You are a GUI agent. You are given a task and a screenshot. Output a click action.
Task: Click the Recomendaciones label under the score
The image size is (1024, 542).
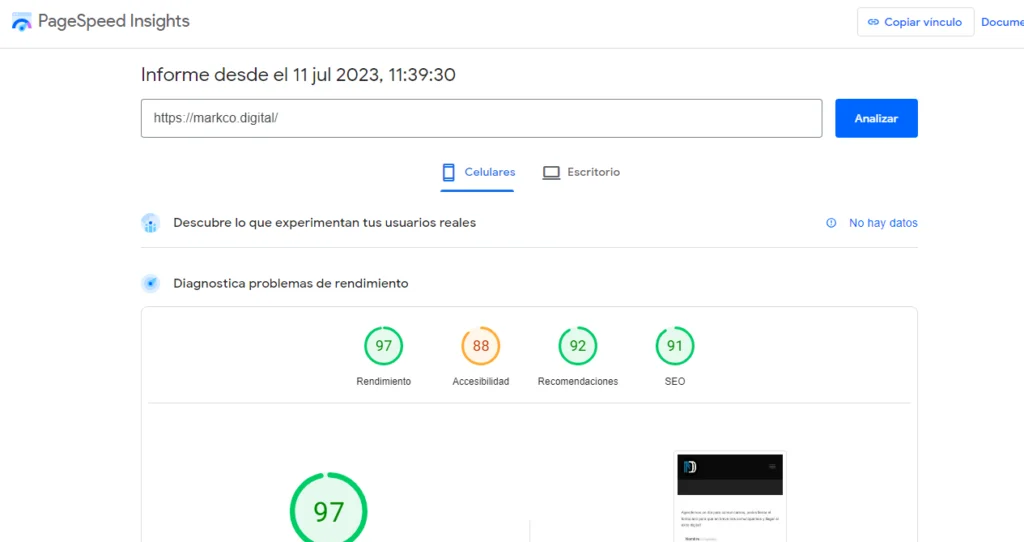click(x=577, y=381)
